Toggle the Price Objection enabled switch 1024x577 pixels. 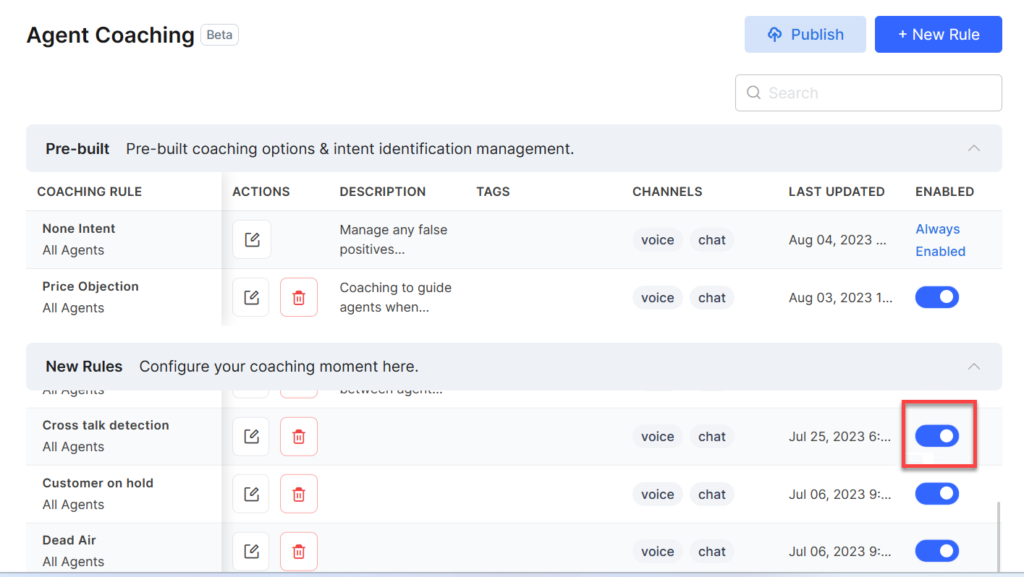click(x=937, y=297)
